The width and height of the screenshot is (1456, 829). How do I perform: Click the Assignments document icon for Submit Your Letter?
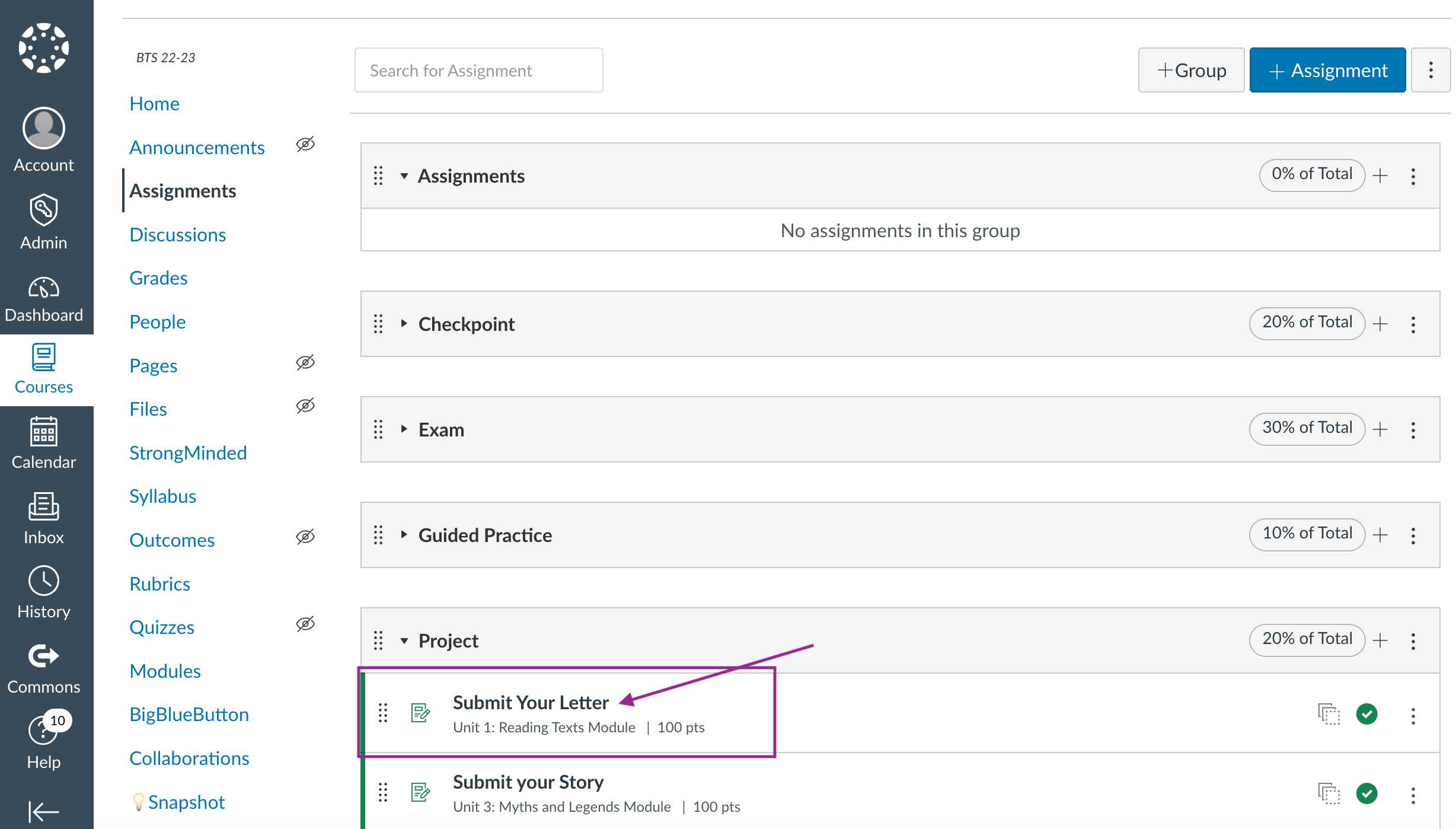tap(421, 713)
